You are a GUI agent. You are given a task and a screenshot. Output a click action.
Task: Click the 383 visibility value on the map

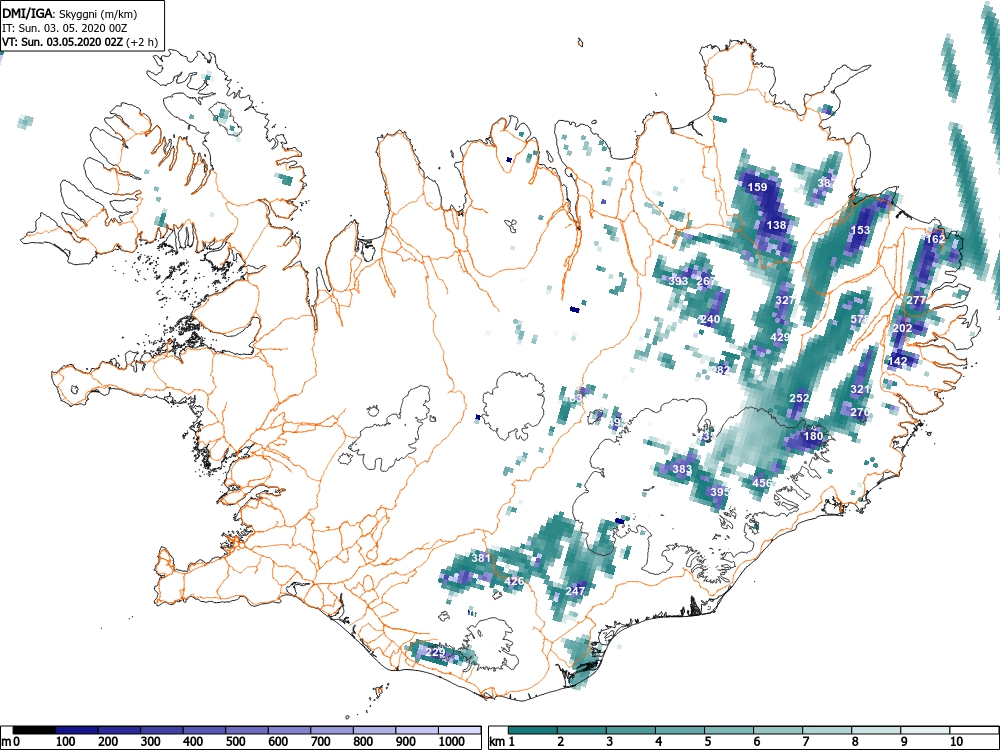tap(682, 469)
